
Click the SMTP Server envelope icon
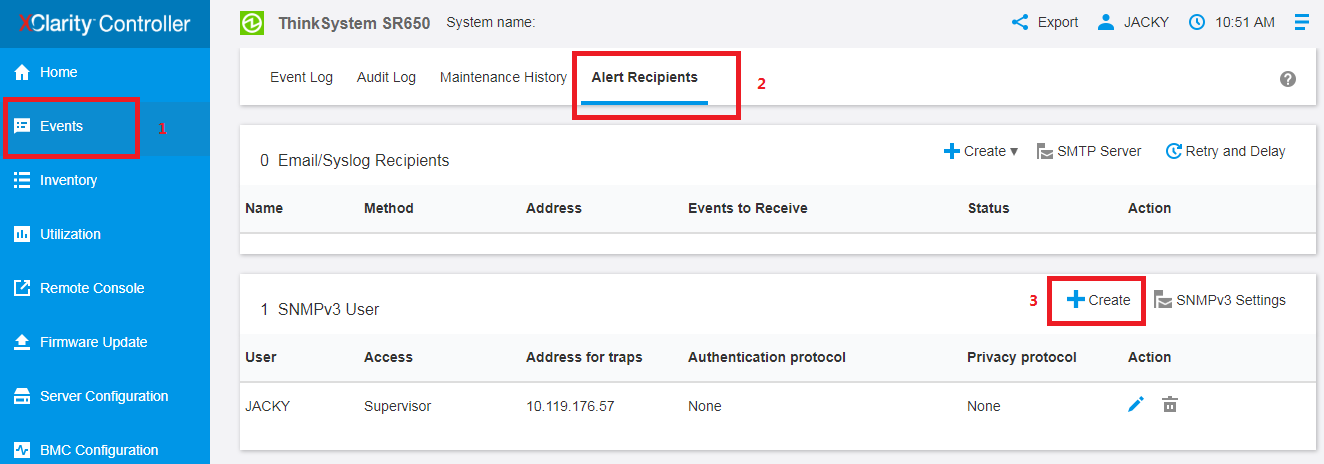[x=1044, y=152]
